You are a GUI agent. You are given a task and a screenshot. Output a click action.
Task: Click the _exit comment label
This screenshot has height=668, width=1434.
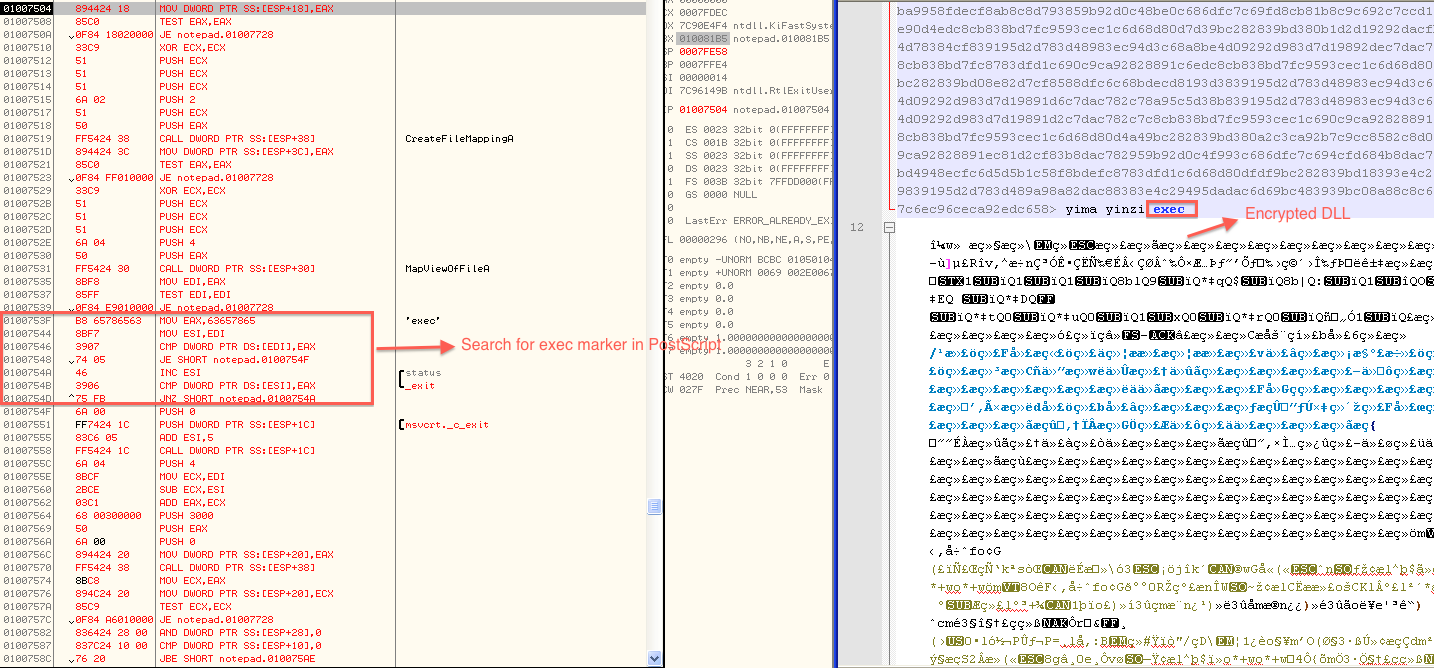[x=420, y=385]
